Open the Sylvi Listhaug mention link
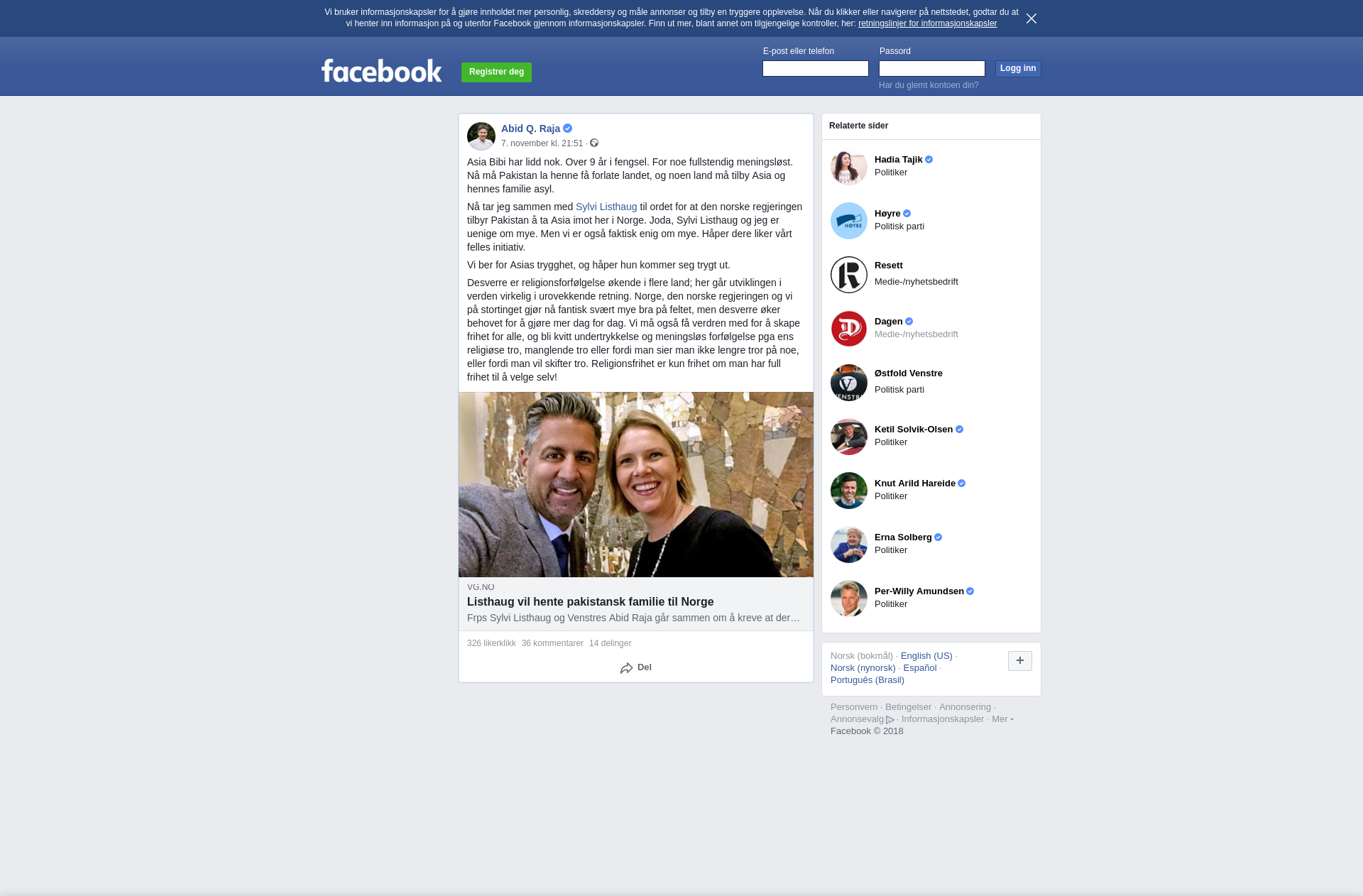This screenshot has width=1363, height=896. [x=606, y=207]
